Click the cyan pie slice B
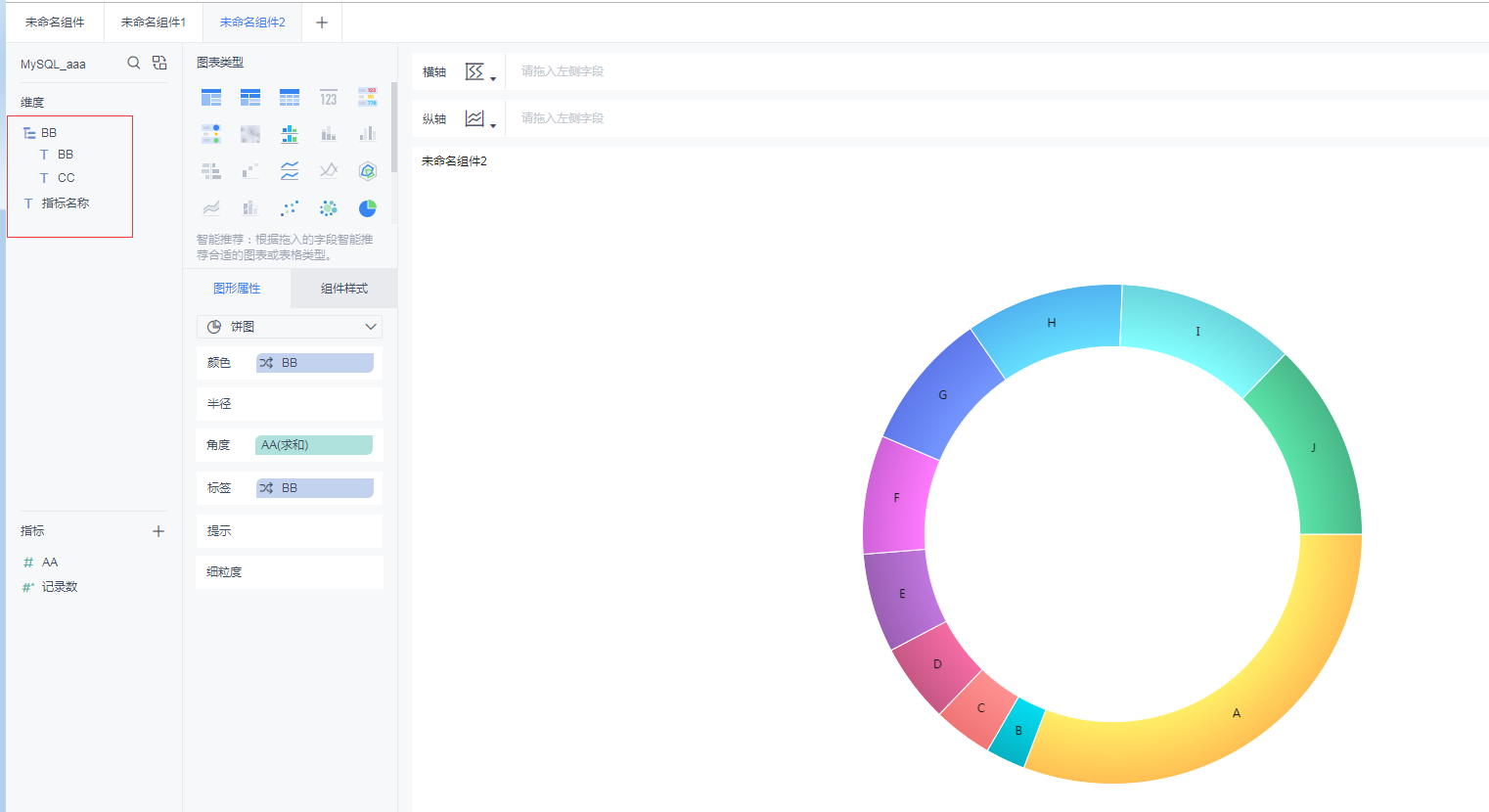The height and width of the screenshot is (812, 1489). [1017, 731]
